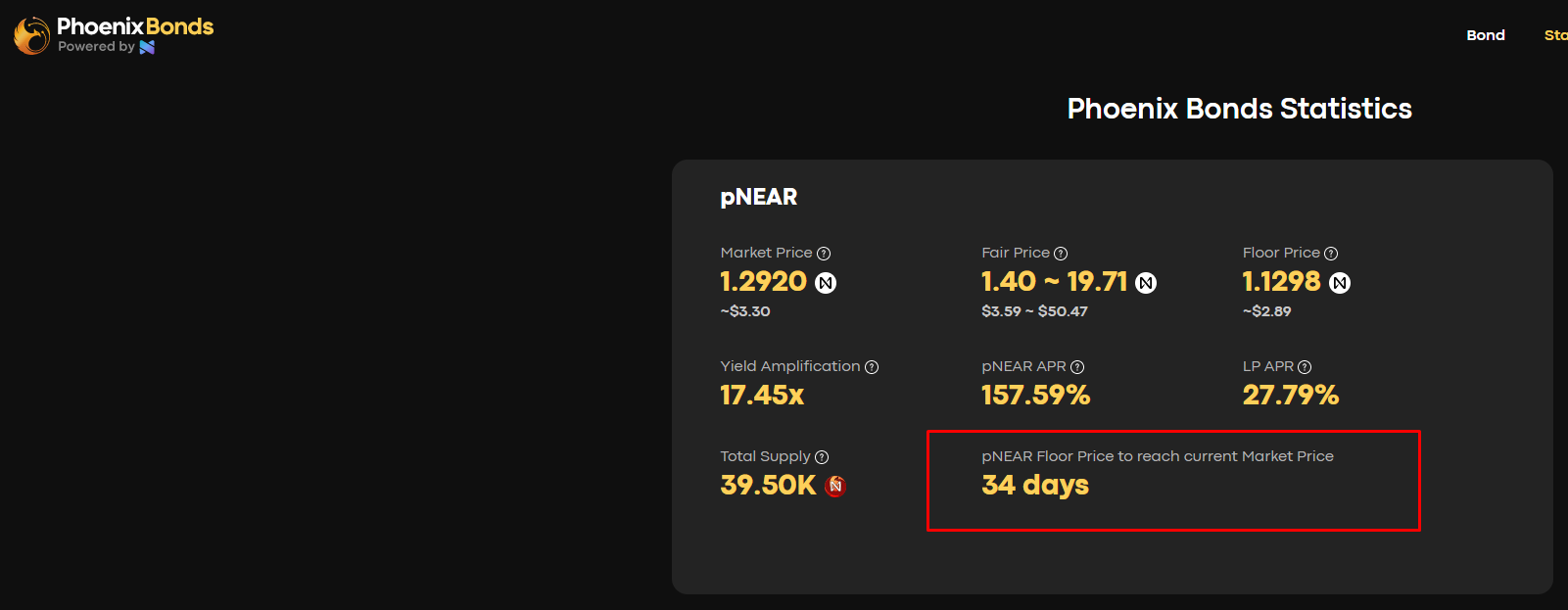1568x610 pixels.
Task: Click the Total Supply info icon
Action: click(x=822, y=457)
